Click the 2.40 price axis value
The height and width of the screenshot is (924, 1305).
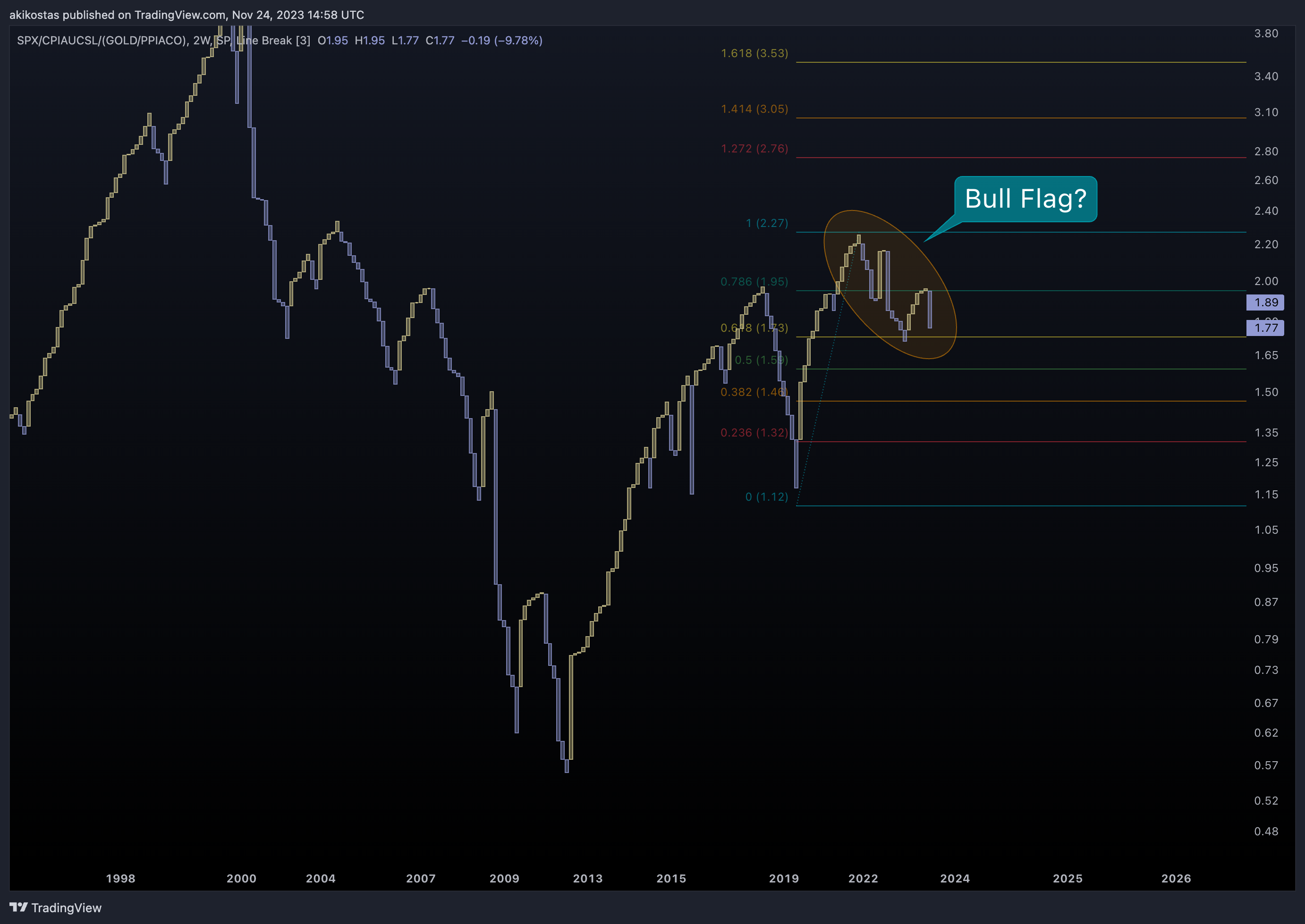tap(1266, 211)
